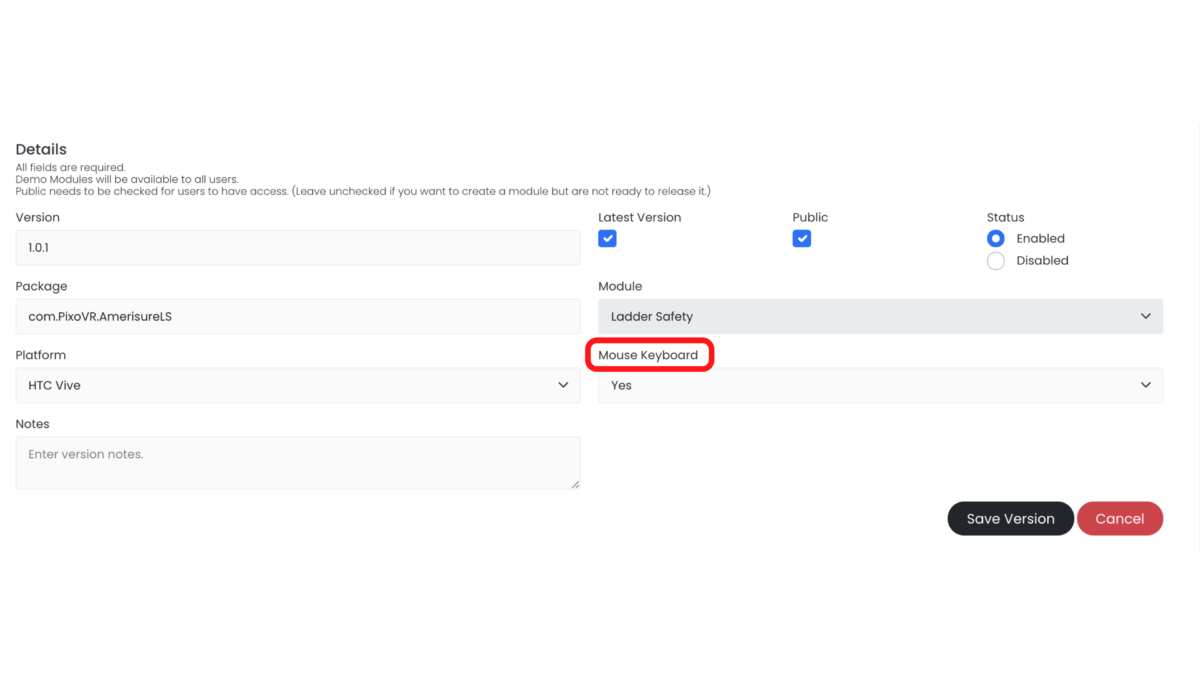Open the Mouse Keyboard dropdown showing Yes
The width and height of the screenshot is (1200, 675).
point(880,385)
